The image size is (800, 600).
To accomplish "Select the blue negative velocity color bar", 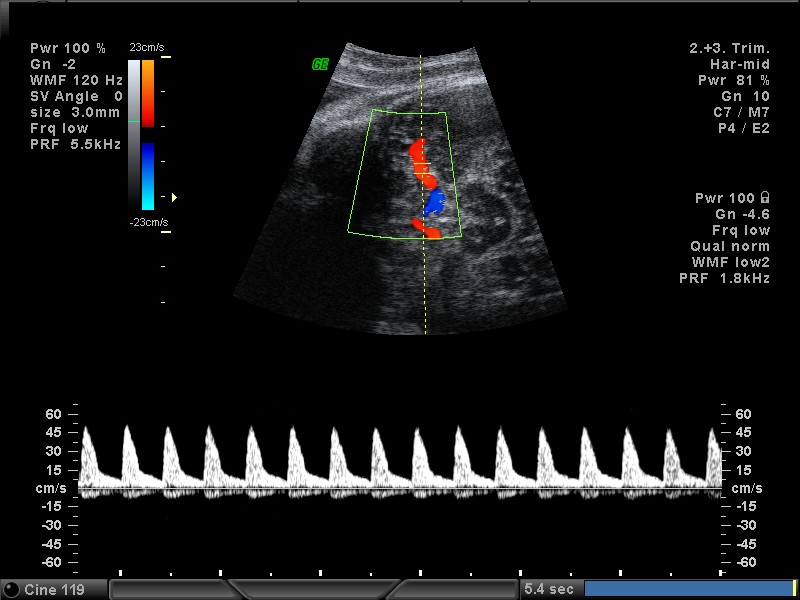I will point(148,176).
